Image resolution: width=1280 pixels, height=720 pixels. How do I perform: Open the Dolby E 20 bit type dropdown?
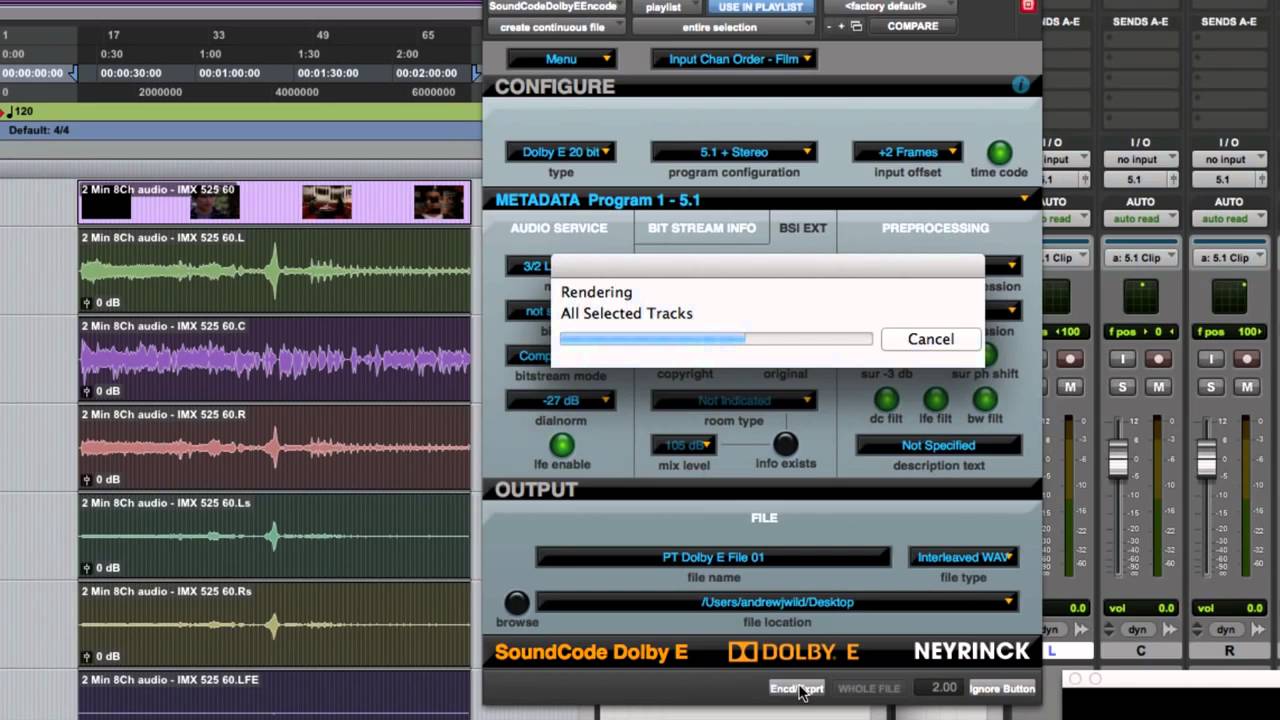click(561, 152)
